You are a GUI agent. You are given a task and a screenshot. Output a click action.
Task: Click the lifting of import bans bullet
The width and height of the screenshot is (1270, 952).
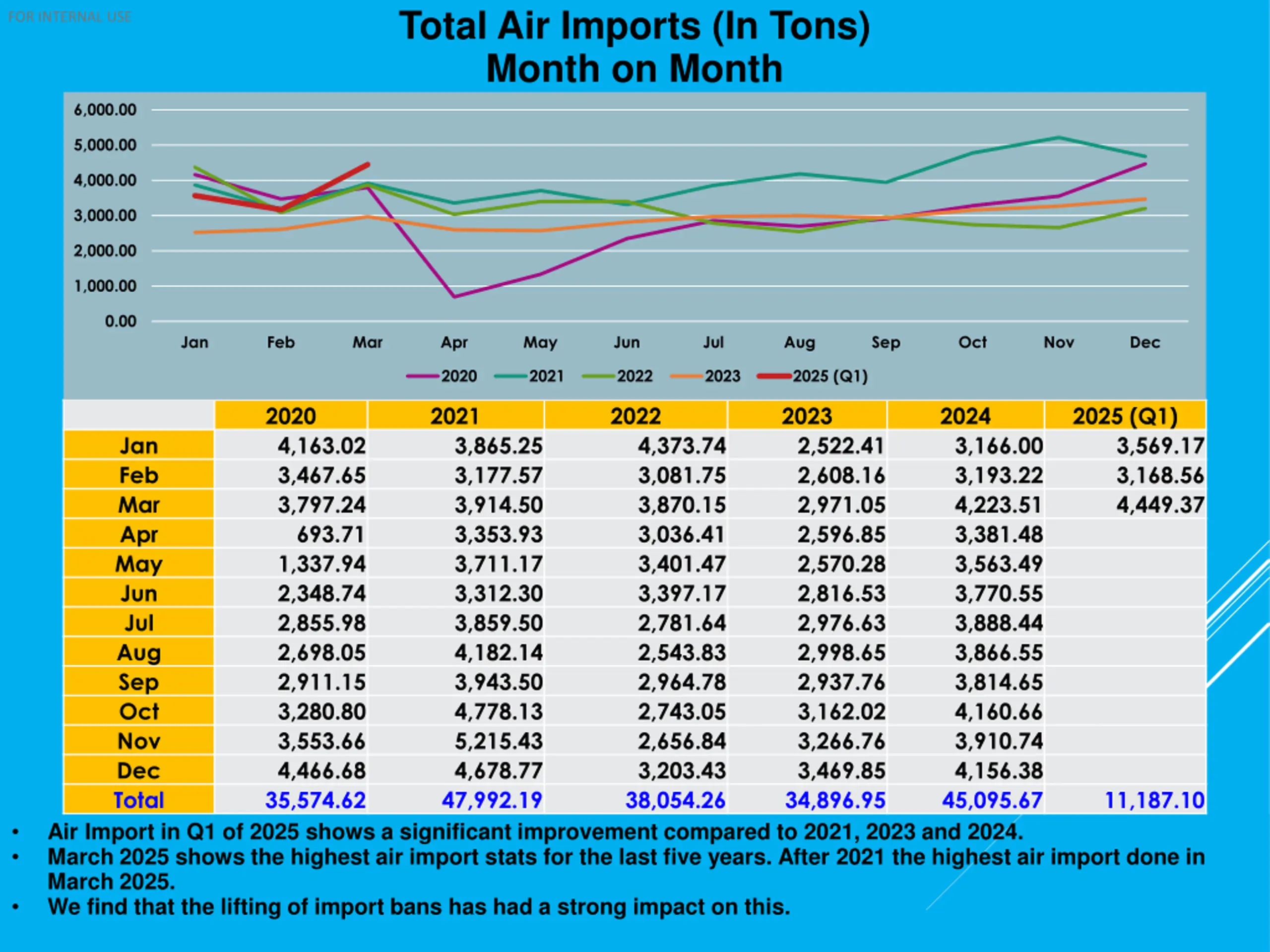pyautogui.click(x=419, y=907)
